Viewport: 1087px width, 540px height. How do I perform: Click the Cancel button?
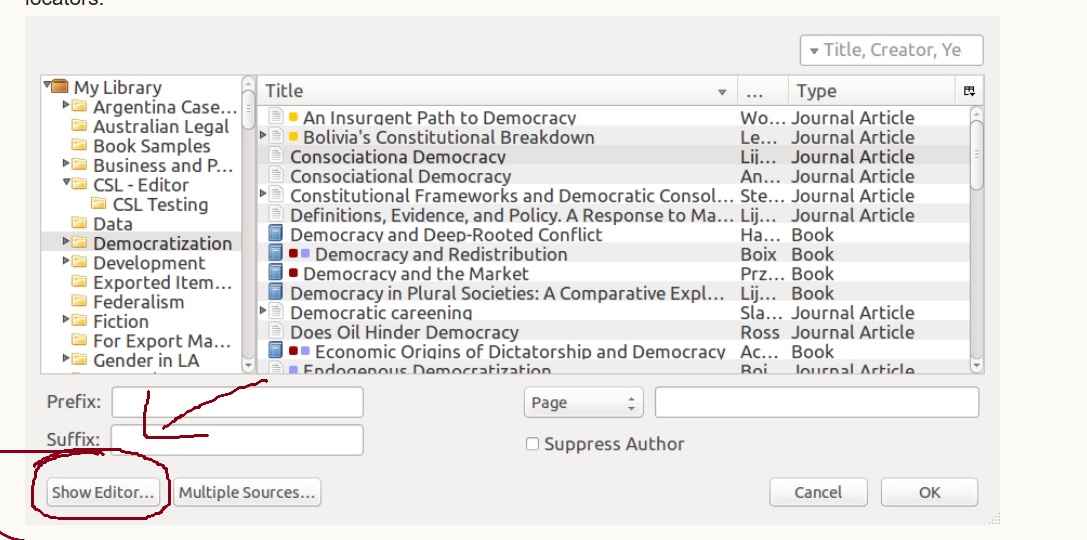click(x=818, y=492)
